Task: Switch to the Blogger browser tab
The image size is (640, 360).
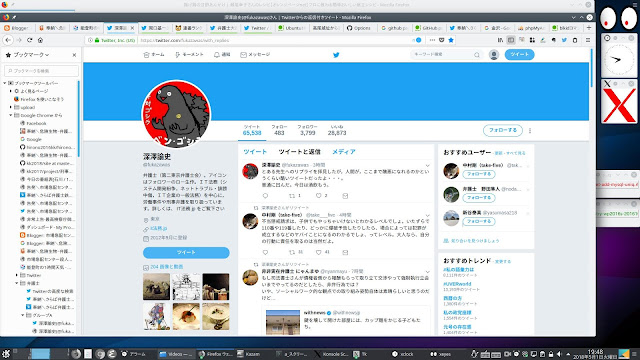Action: point(18,28)
